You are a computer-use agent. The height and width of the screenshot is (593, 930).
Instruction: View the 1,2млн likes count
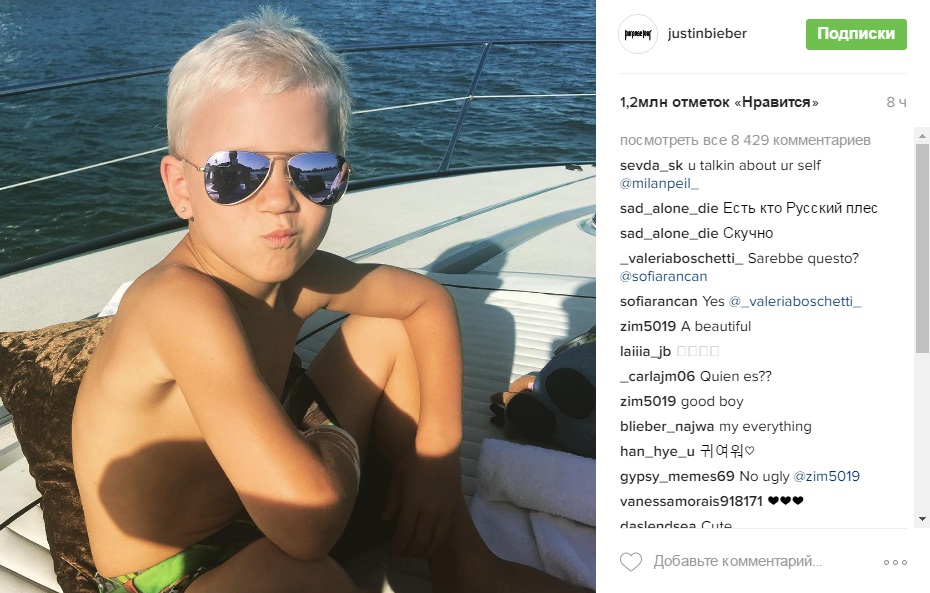click(x=719, y=102)
